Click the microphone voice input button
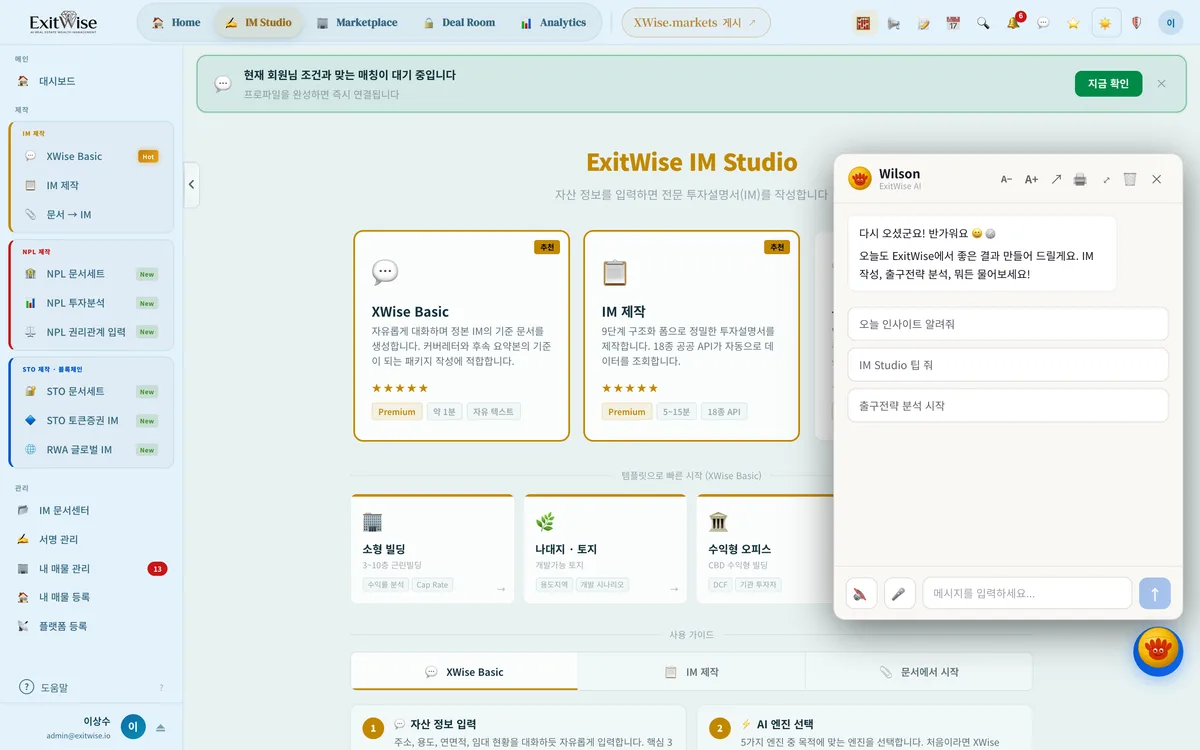 [x=900, y=593]
